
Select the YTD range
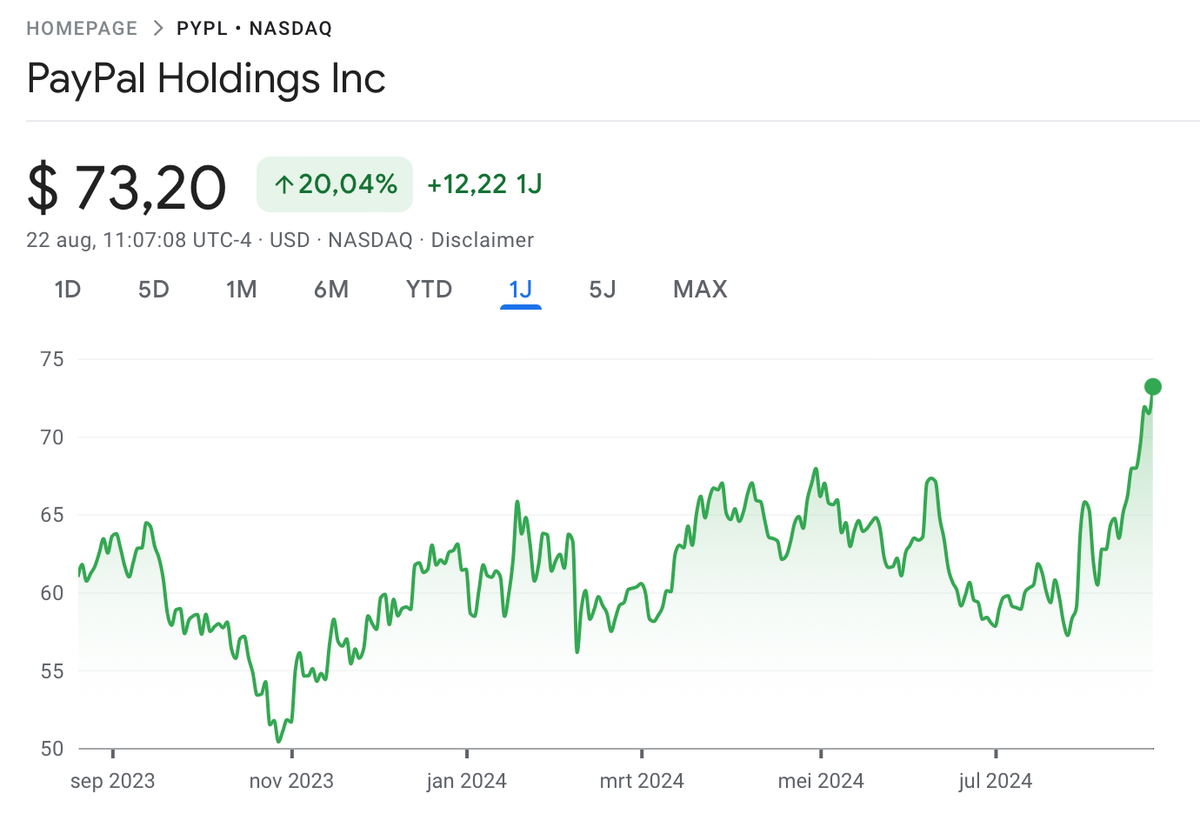pyautogui.click(x=428, y=290)
